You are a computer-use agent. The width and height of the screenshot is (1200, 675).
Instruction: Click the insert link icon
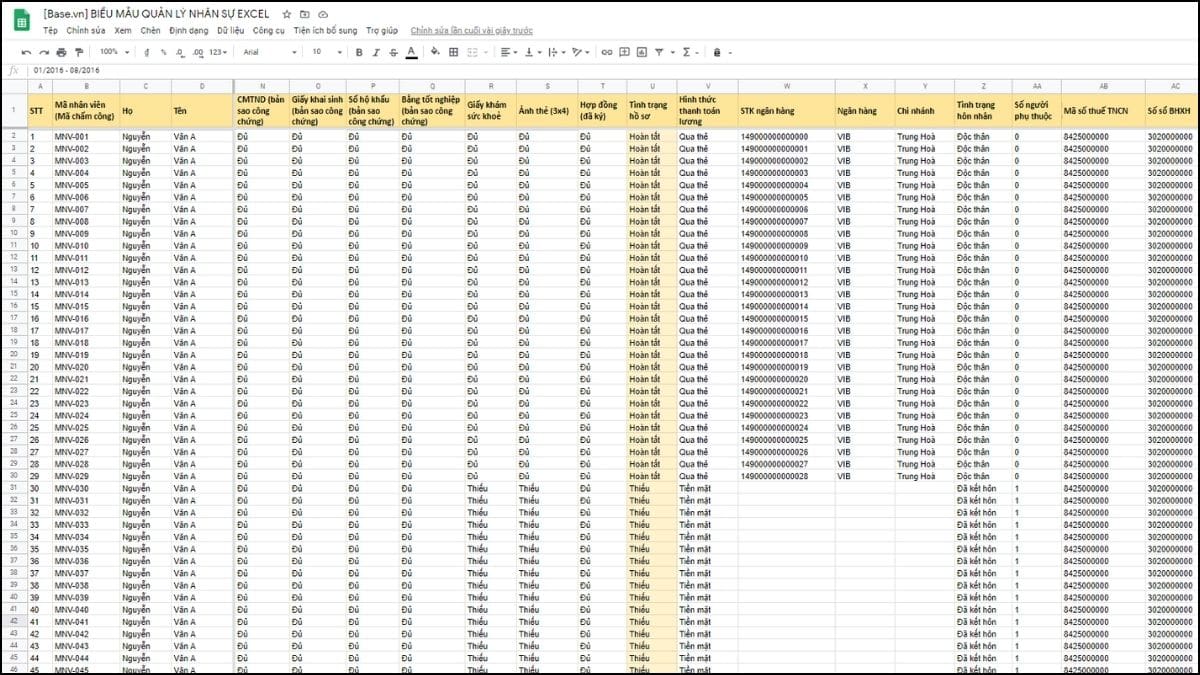tap(606, 52)
